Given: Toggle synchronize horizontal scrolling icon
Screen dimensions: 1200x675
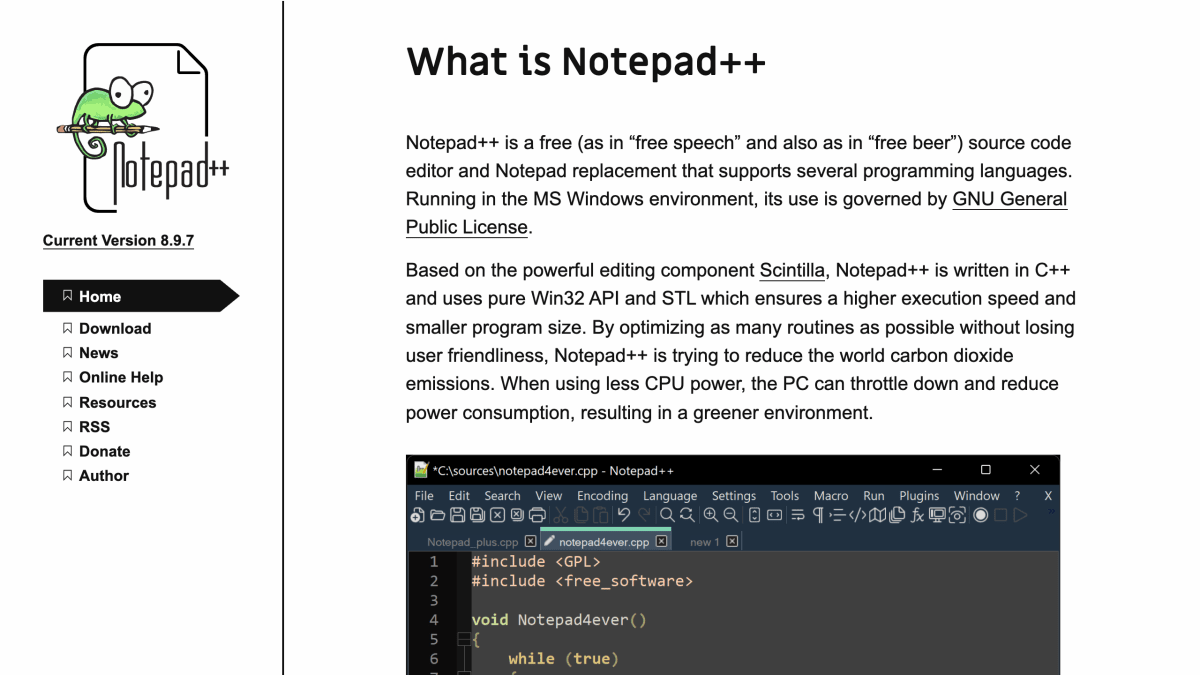Looking at the screenshot, I should point(774,515).
